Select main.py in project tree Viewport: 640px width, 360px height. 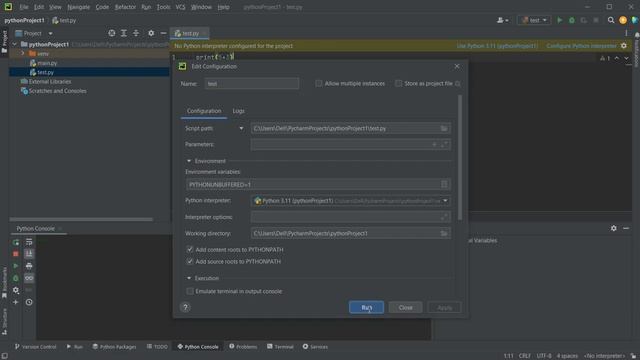point(47,63)
